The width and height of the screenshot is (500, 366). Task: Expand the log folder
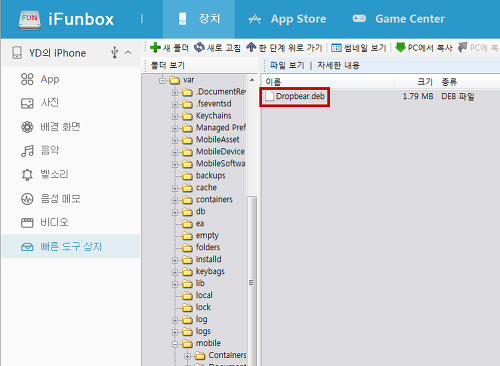coord(175,320)
